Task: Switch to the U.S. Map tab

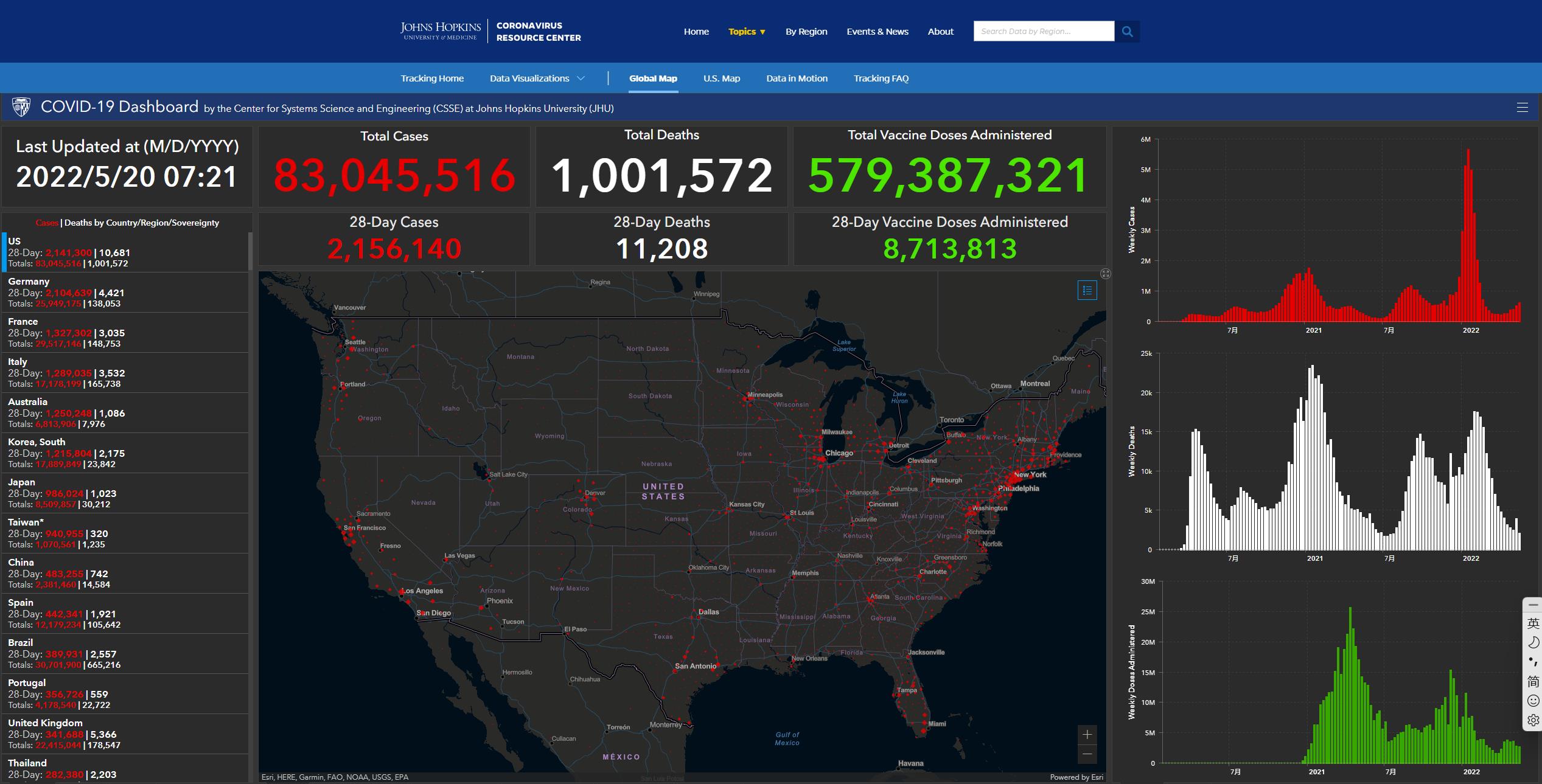Action: click(x=721, y=78)
